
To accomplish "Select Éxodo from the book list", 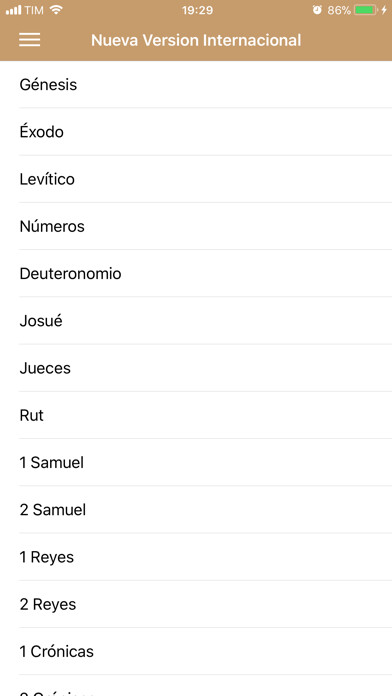I will (x=196, y=132).
